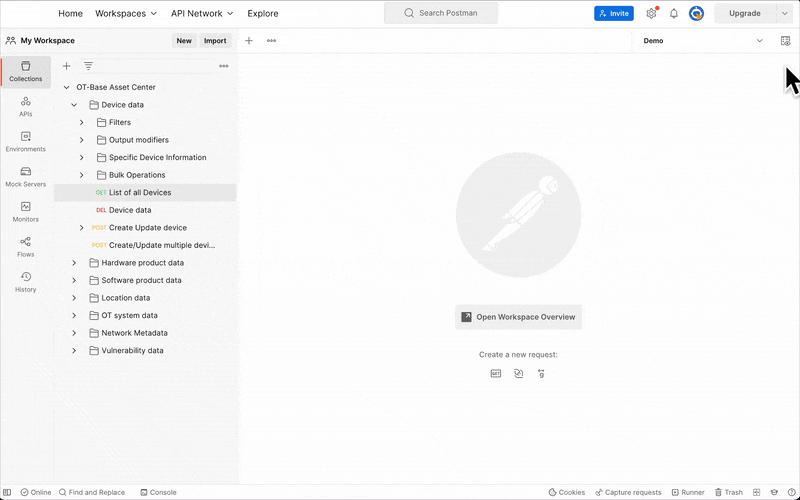Click the two-pane view icon in status bar

coord(757,492)
